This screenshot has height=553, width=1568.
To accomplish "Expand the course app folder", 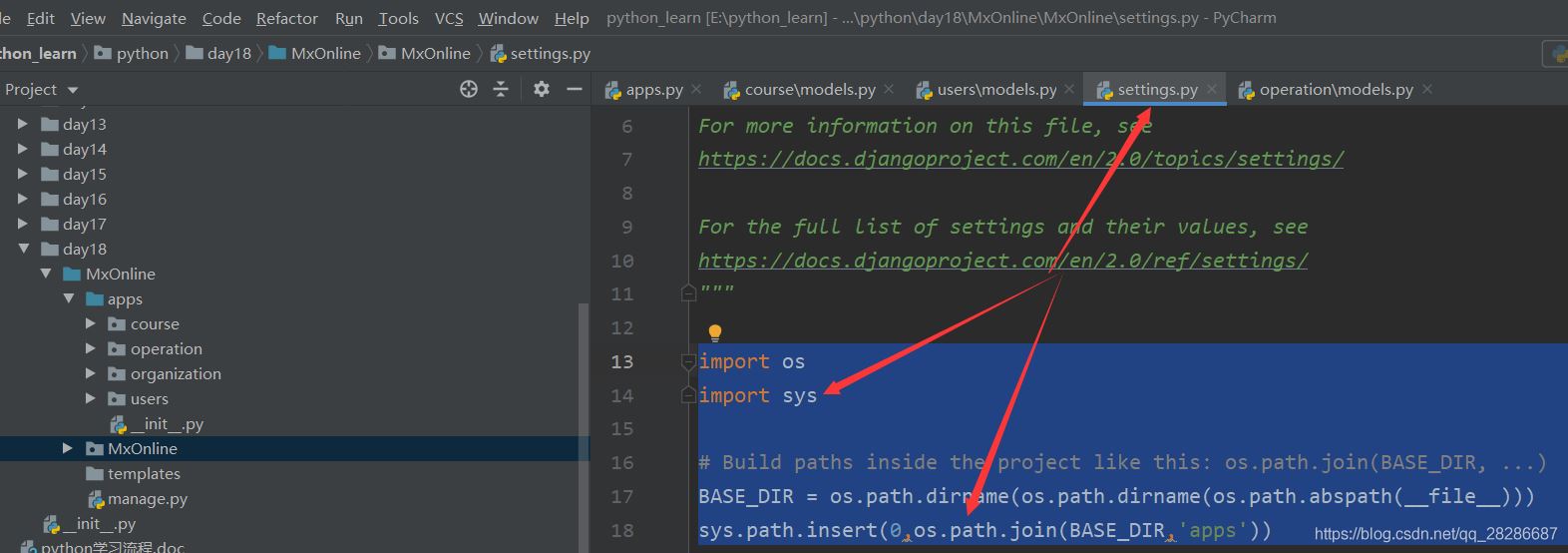I will [x=91, y=323].
